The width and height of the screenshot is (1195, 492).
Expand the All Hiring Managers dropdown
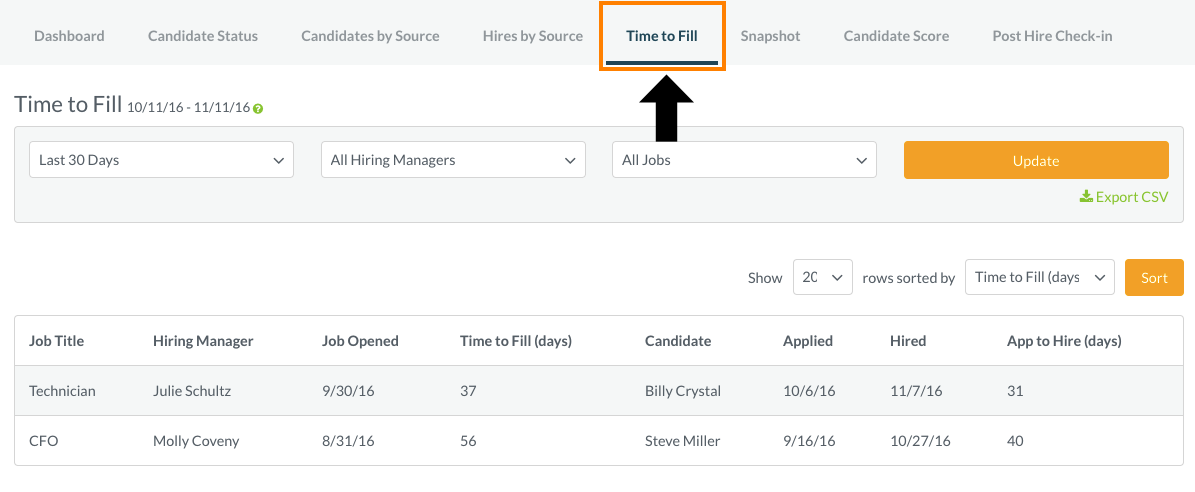point(453,160)
